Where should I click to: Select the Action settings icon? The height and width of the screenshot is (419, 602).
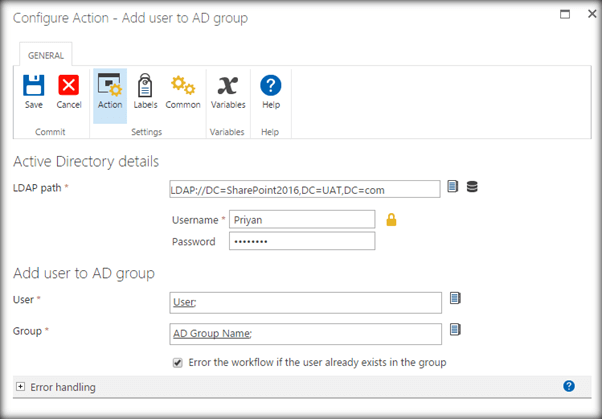point(110,86)
